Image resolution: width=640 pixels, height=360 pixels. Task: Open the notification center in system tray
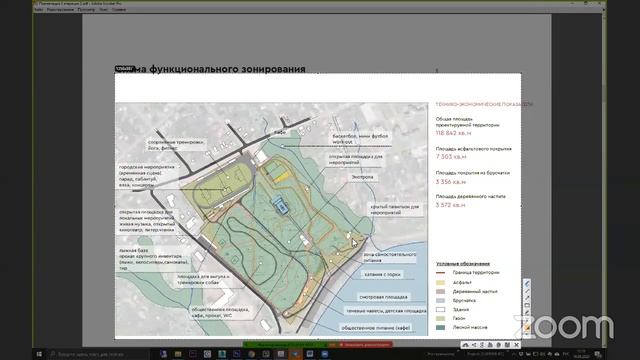tap(598, 354)
